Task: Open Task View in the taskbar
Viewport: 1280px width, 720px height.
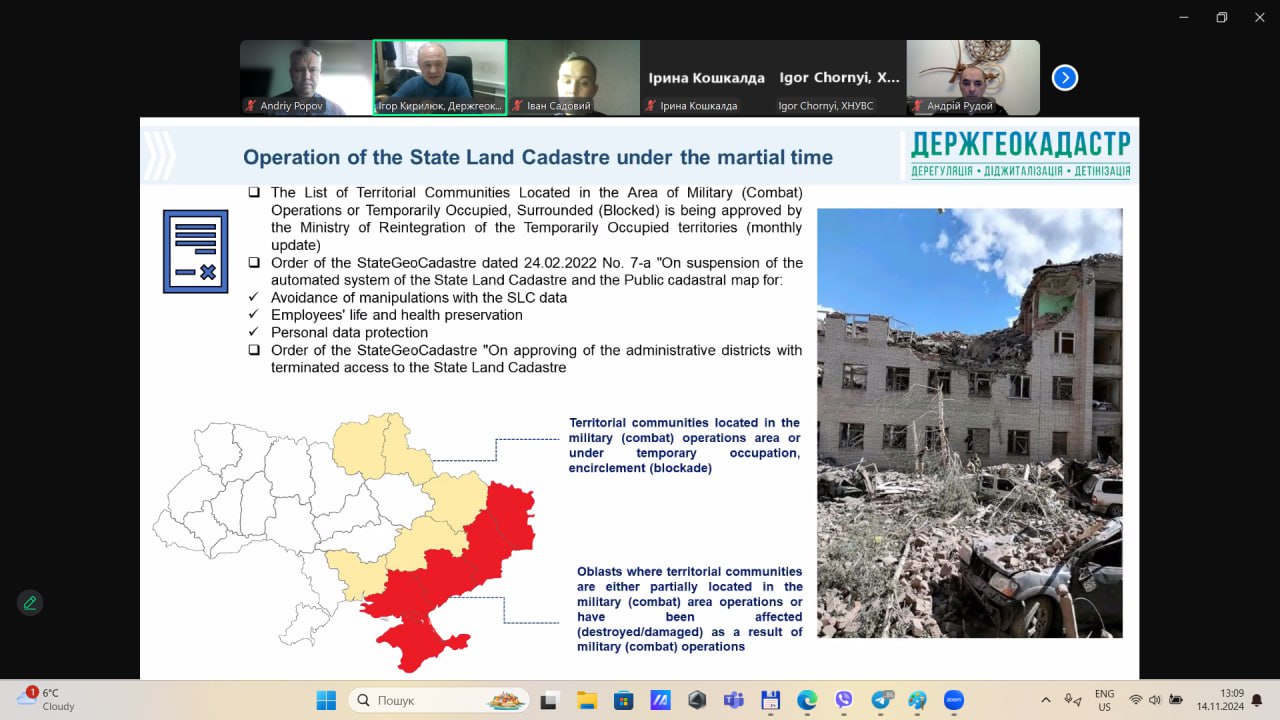Action: pos(549,700)
